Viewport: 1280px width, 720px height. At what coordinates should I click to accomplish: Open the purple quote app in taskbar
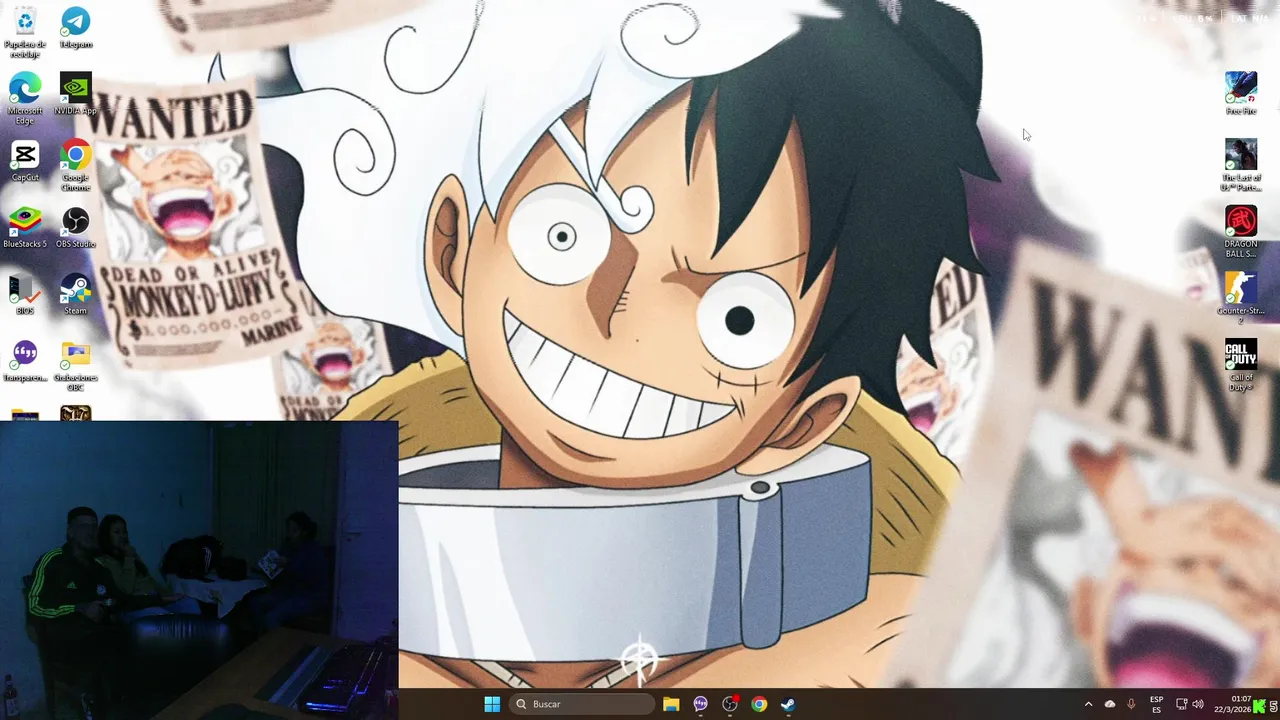(x=700, y=704)
